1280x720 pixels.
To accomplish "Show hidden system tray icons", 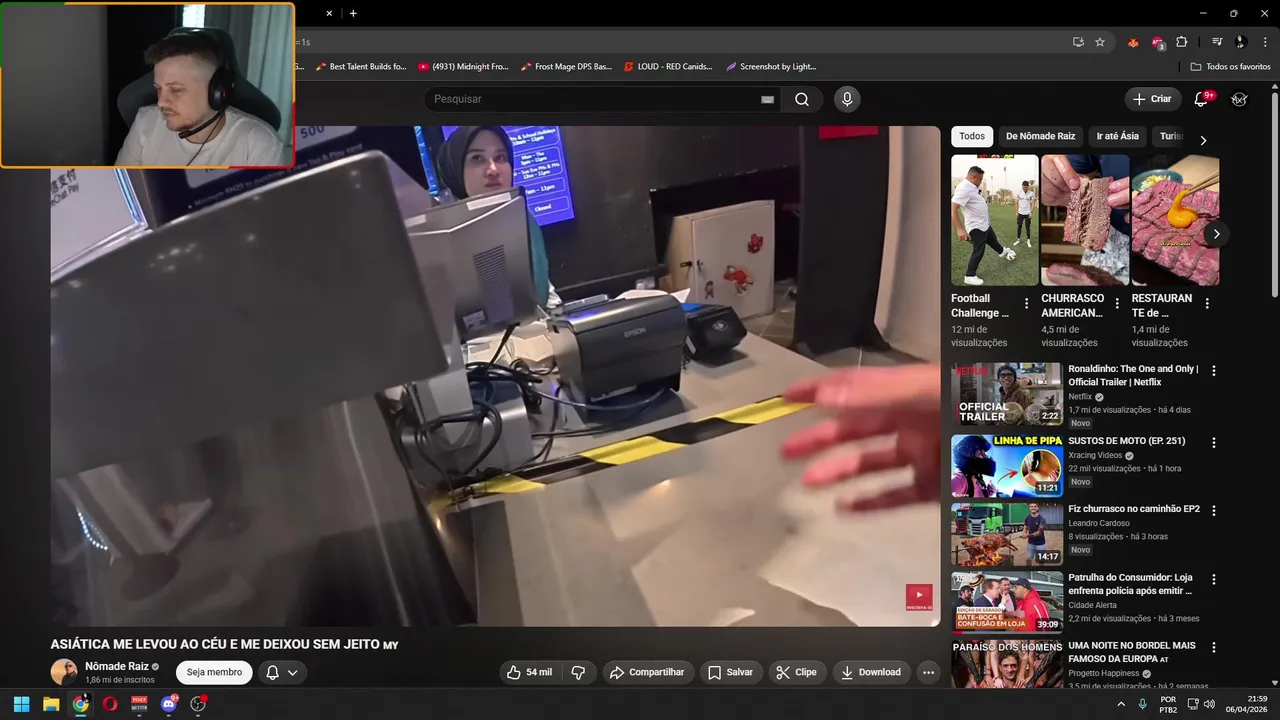I will coord(1120,704).
